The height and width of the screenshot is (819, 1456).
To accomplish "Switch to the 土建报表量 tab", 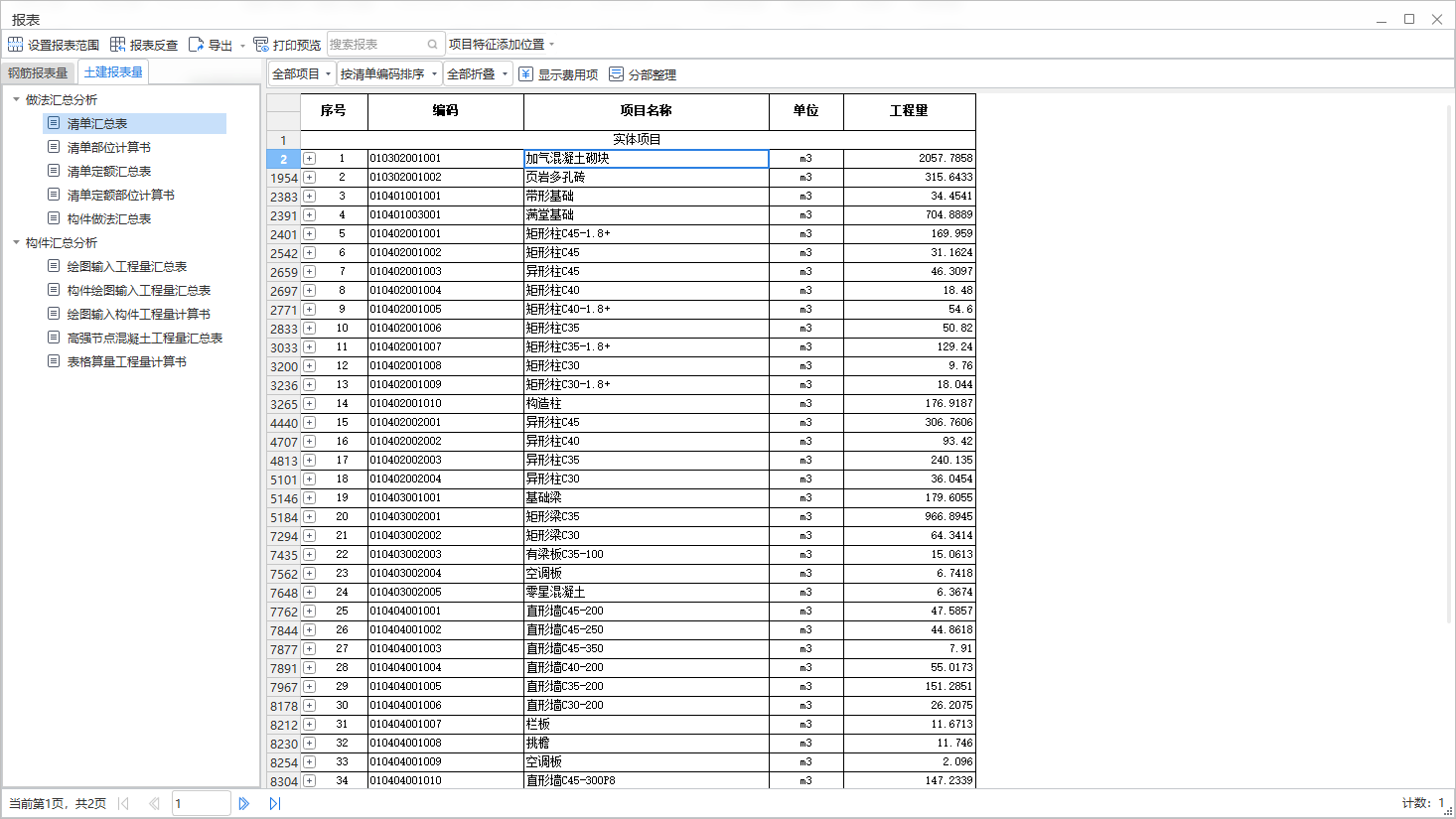I will click(113, 71).
